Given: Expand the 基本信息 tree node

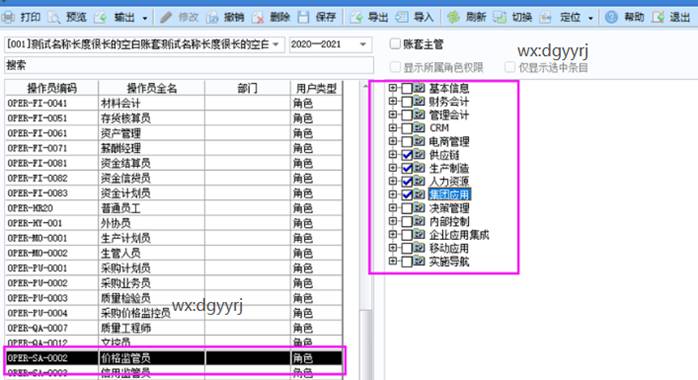Looking at the screenshot, I should point(392,88).
